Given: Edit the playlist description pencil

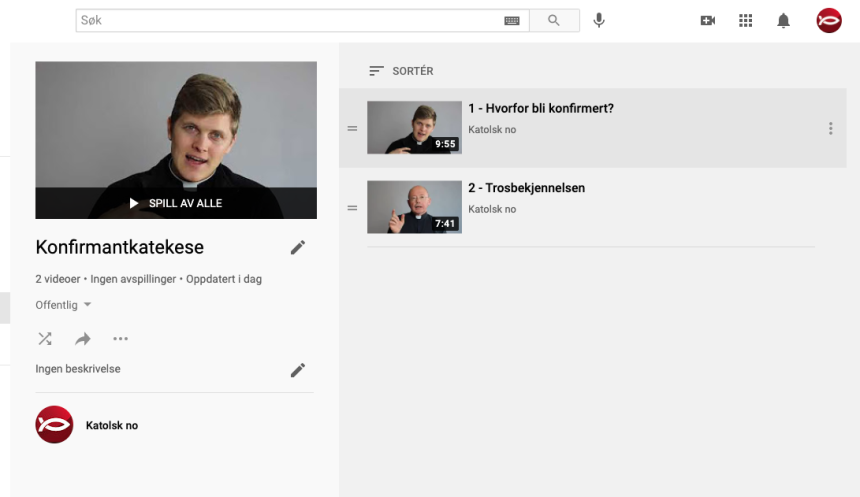Looking at the screenshot, I should [x=298, y=370].
